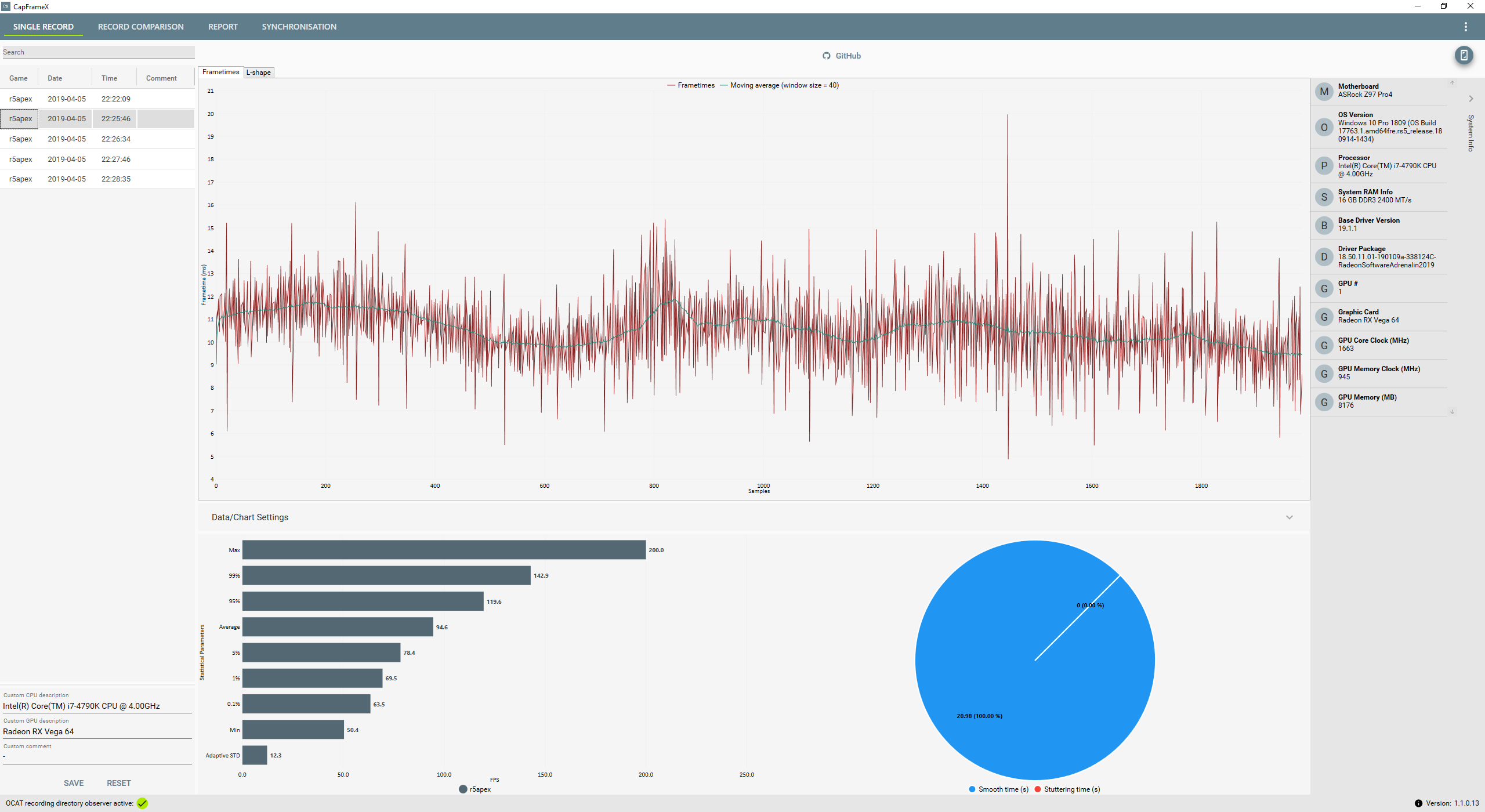Click the GitHub link
Image resolution: width=1485 pixels, height=812 pixels.
842,56
